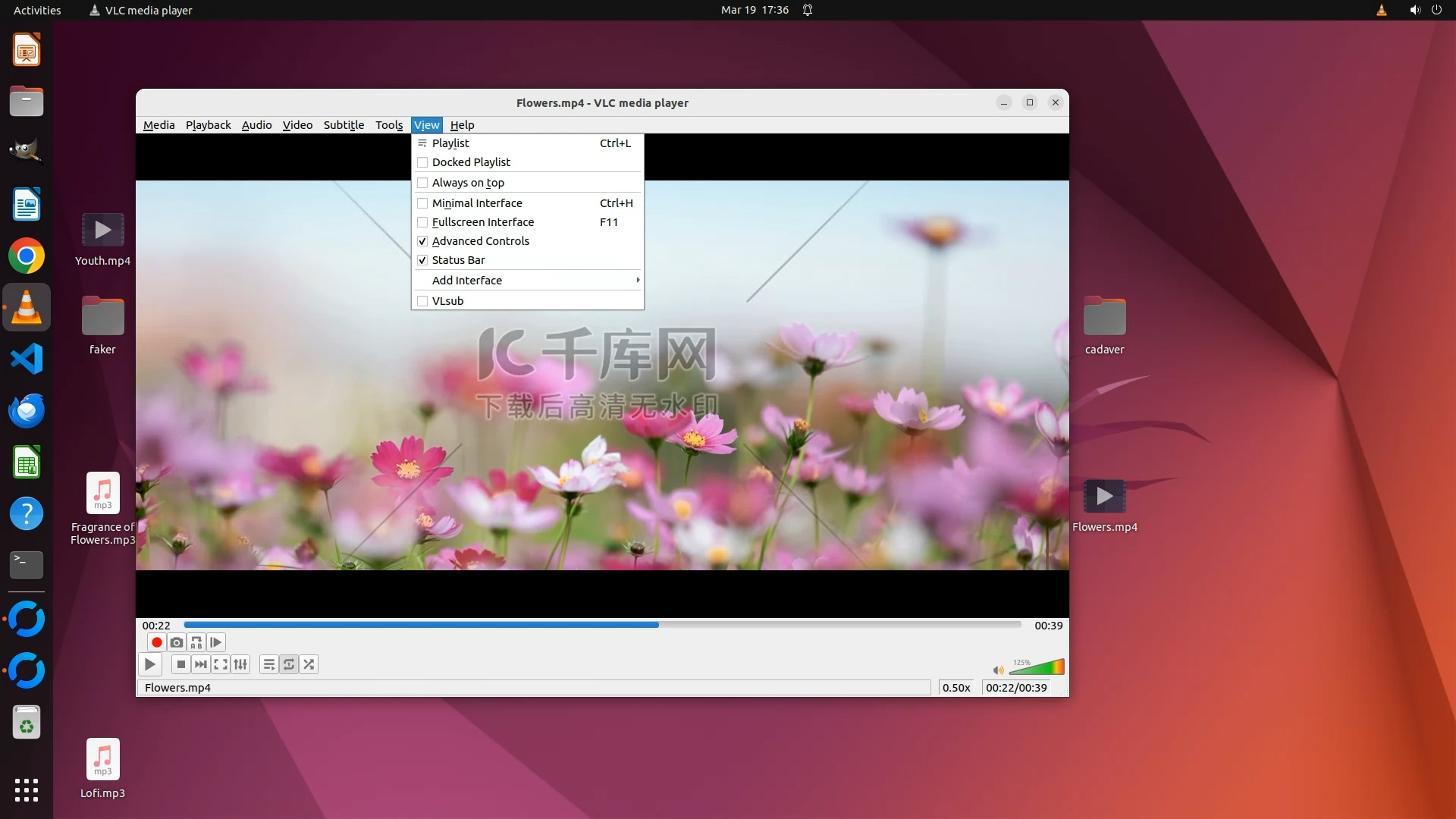Take a snapshot with the camera icon
The width and height of the screenshot is (1456, 819).
tap(177, 642)
